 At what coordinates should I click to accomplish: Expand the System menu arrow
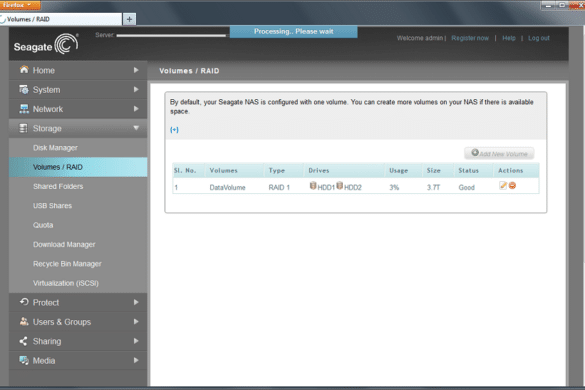coord(136,90)
